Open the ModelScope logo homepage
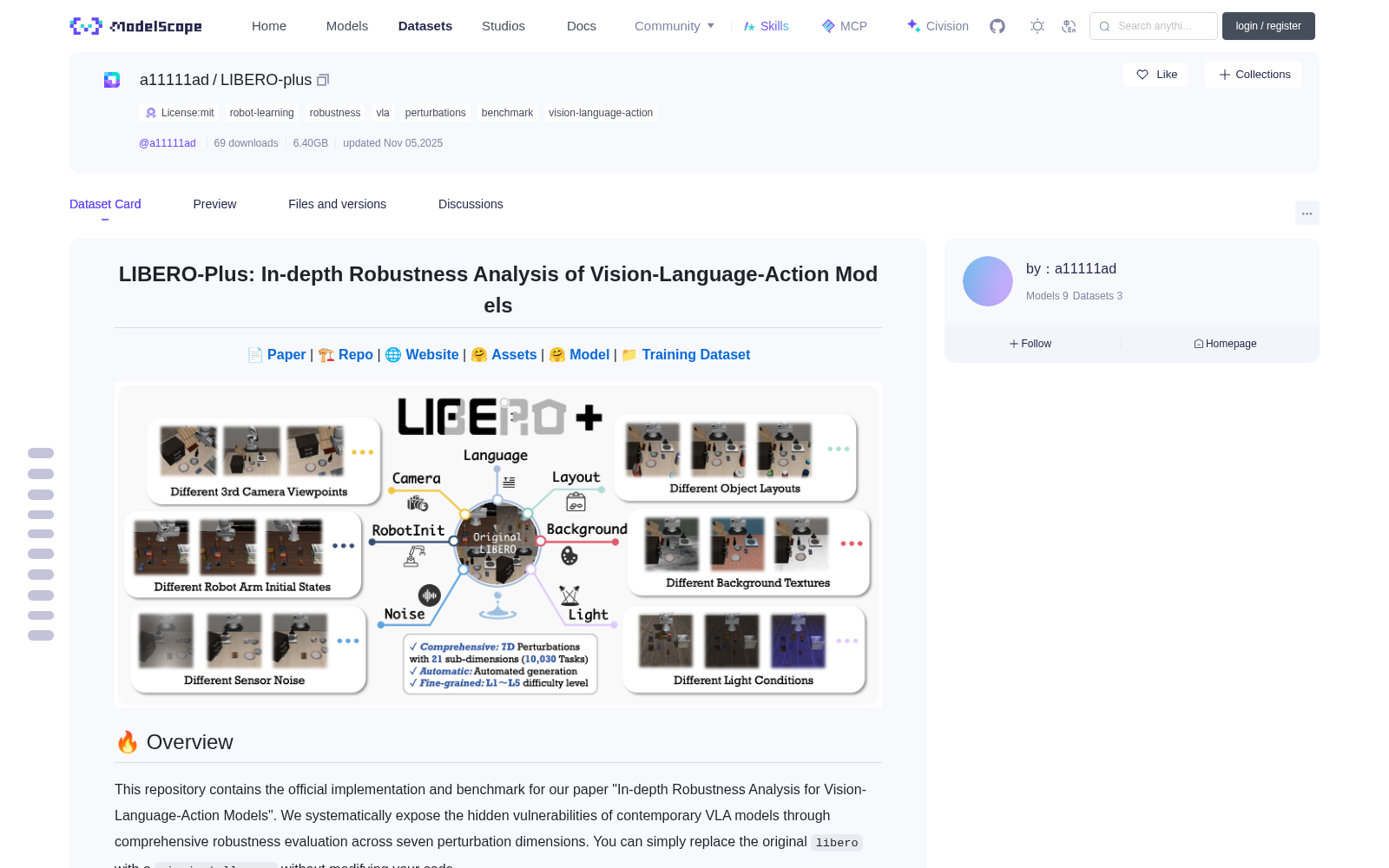The image size is (1389, 868). click(136, 26)
